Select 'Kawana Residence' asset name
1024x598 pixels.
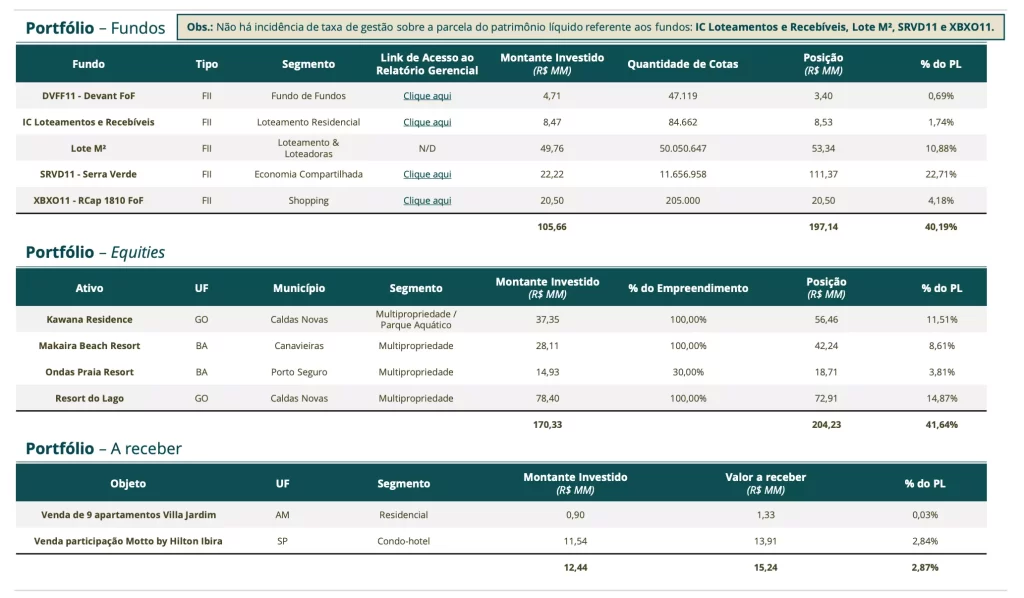coord(89,320)
